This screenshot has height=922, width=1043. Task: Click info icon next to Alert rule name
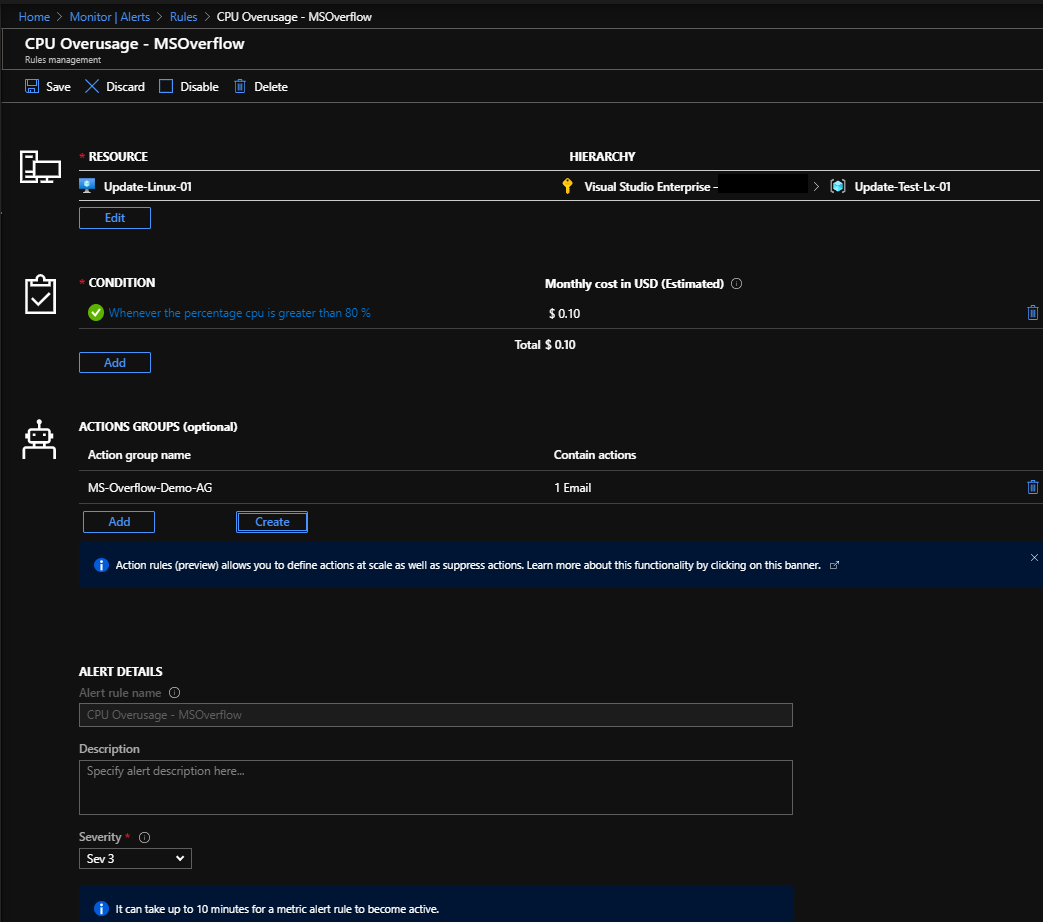pos(174,693)
